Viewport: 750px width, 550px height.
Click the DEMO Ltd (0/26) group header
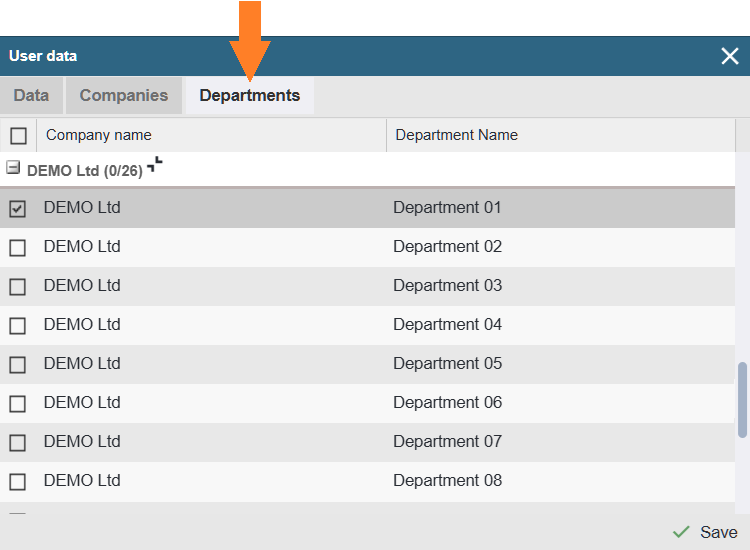pos(85,171)
